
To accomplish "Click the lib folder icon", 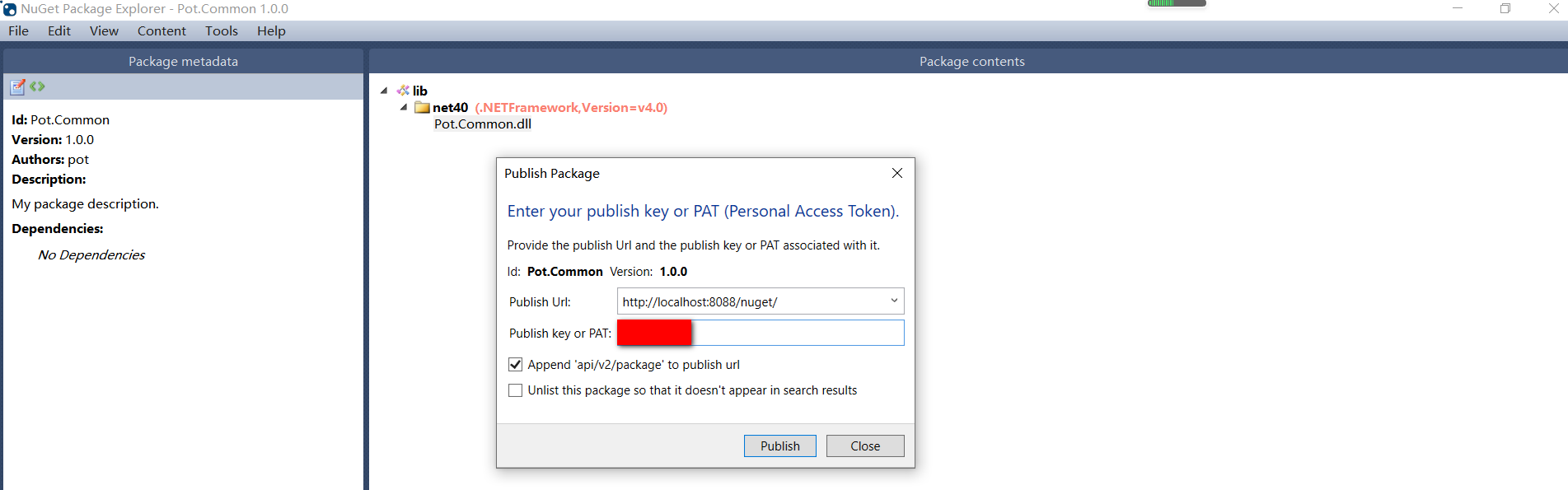I will coord(403,91).
